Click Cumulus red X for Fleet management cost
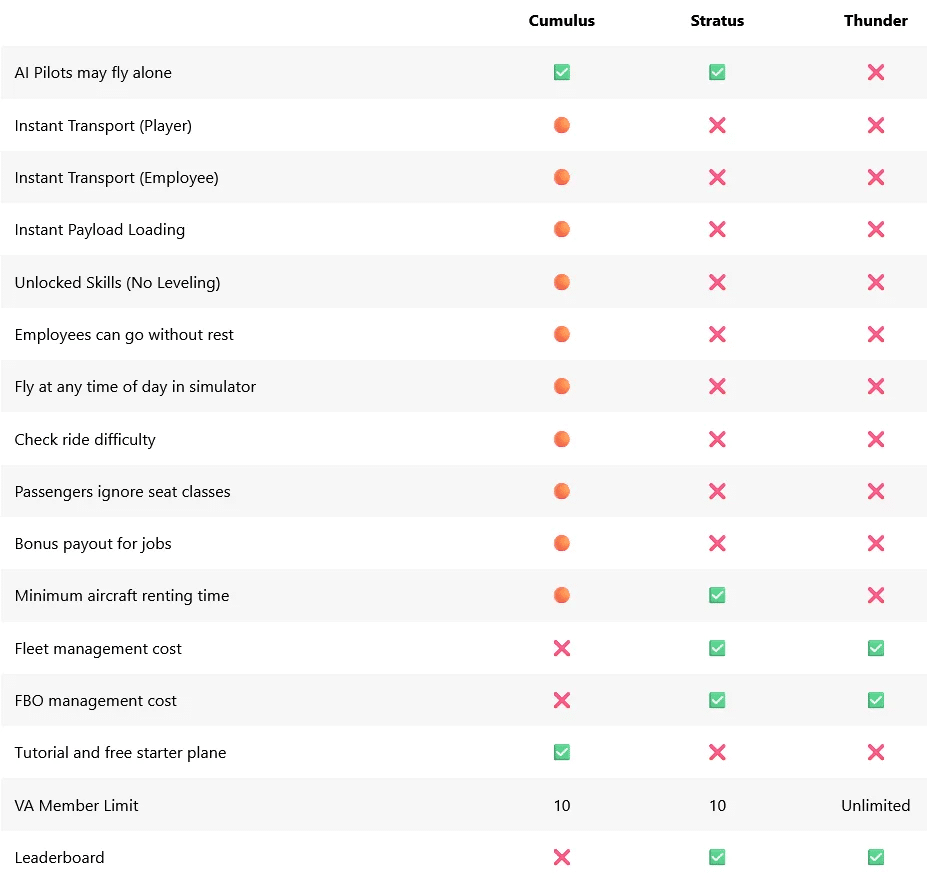The image size is (927, 881). pyautogui.click(x=562, y=648)
